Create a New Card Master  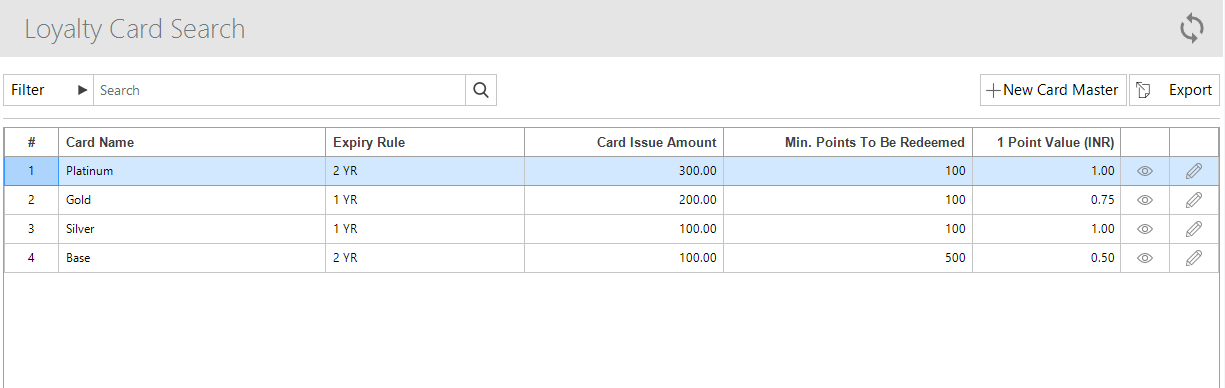[1052, 90]
